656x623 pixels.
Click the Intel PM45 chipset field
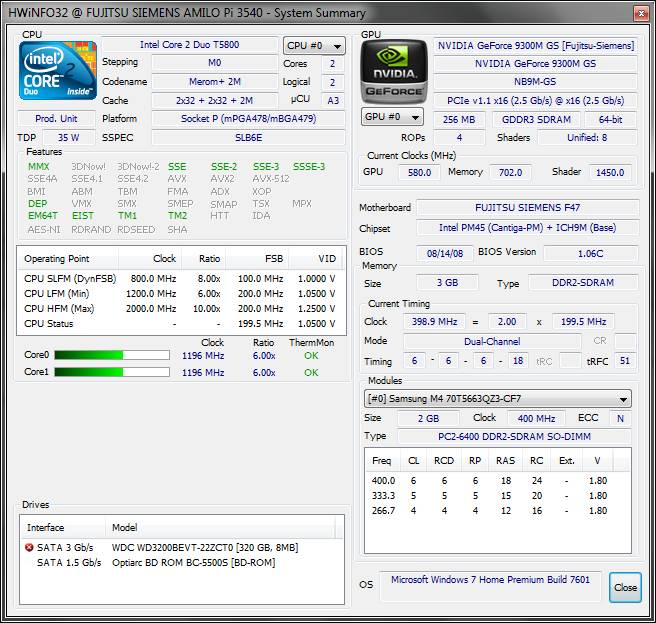(x=528, y=228)
